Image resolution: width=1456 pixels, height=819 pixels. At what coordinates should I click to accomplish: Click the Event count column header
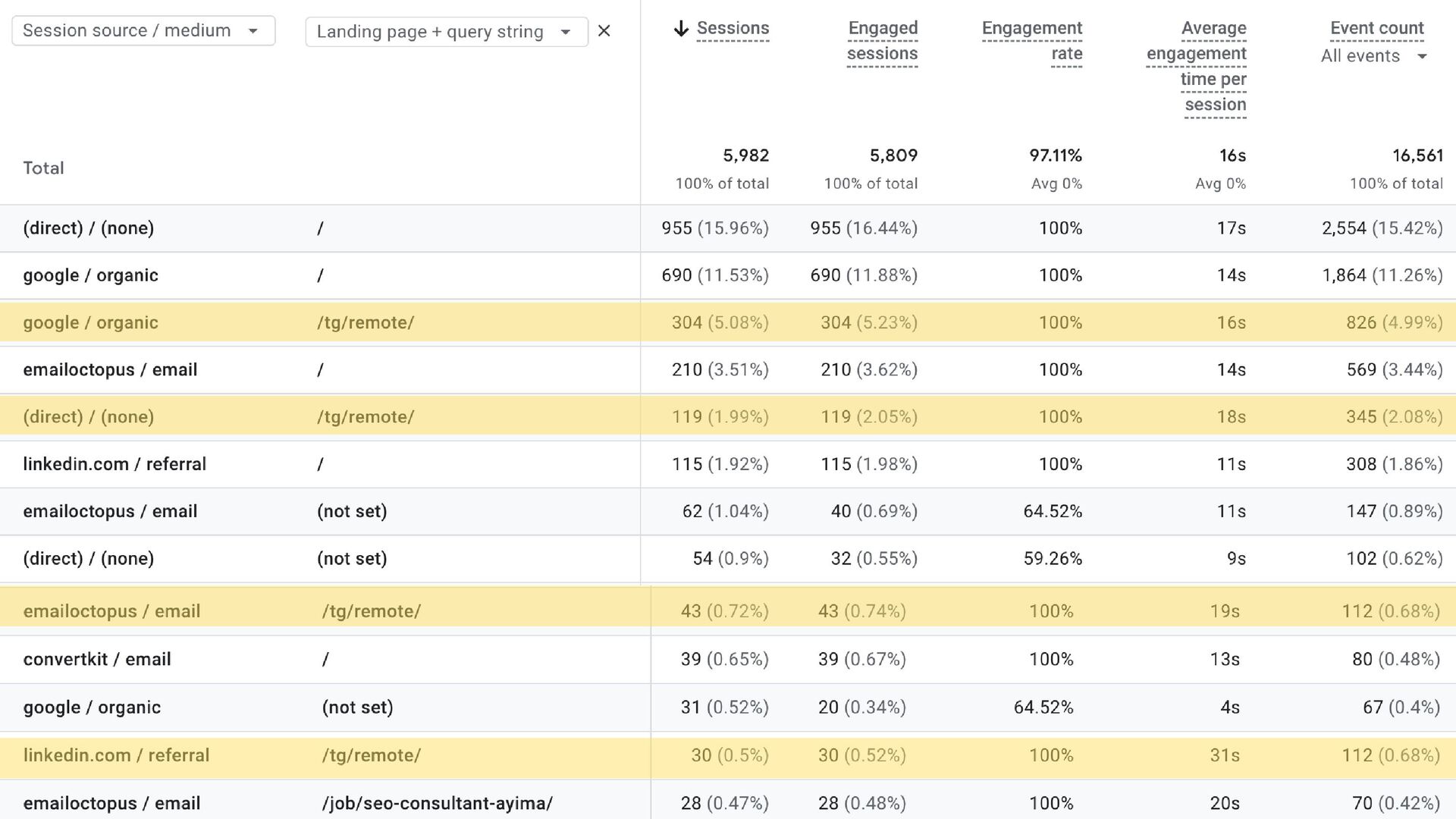click(x=1376, y=29)
